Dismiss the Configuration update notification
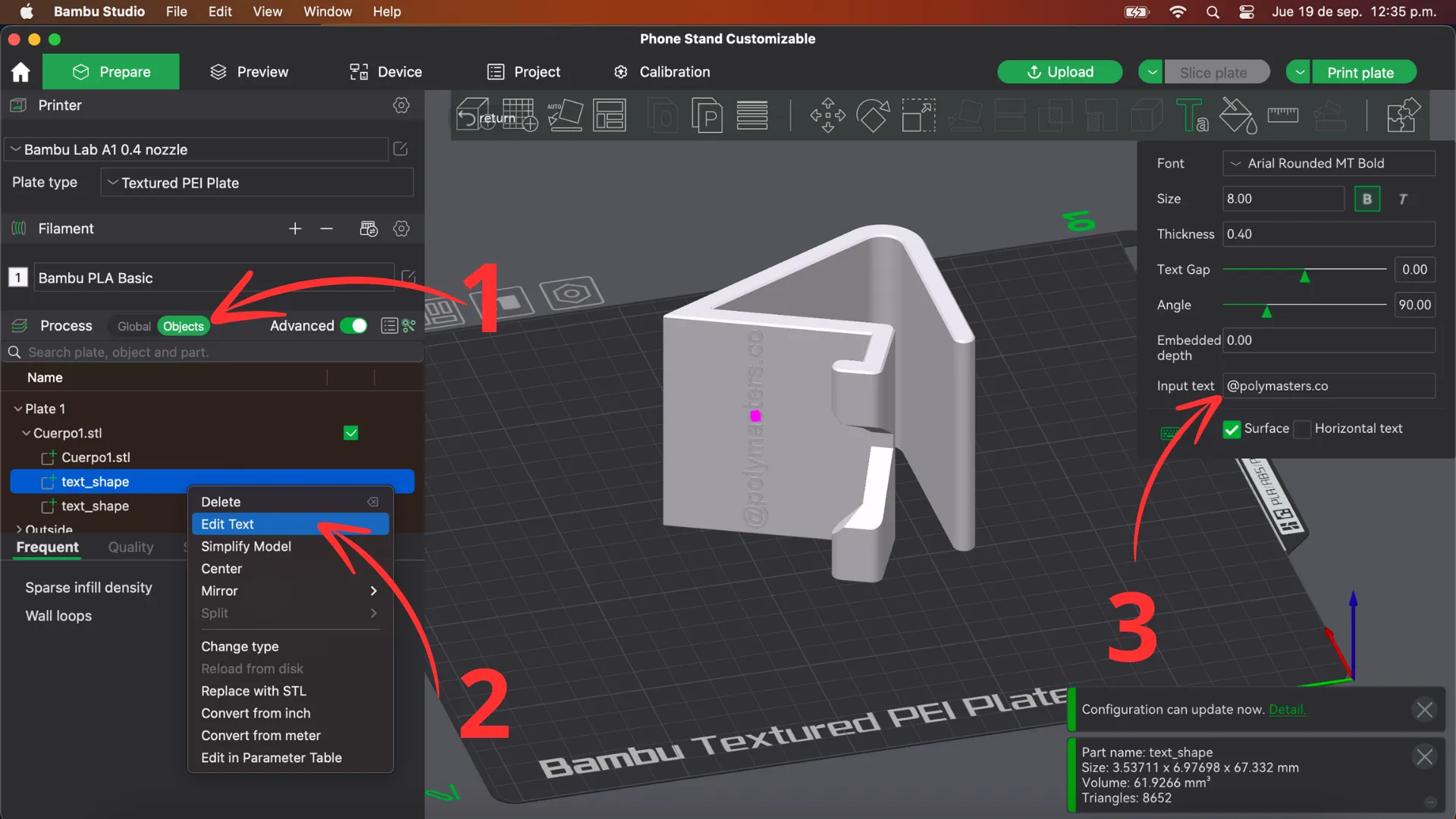The width and height of the screenshot is (1456, 819). (1424, 710)
